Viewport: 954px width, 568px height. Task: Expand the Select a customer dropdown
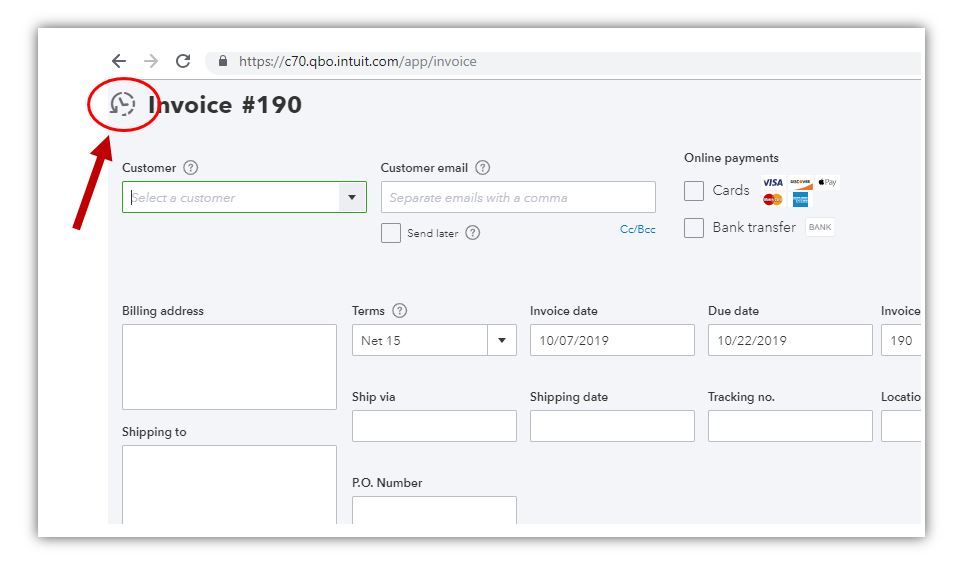(x=351, y=197)
